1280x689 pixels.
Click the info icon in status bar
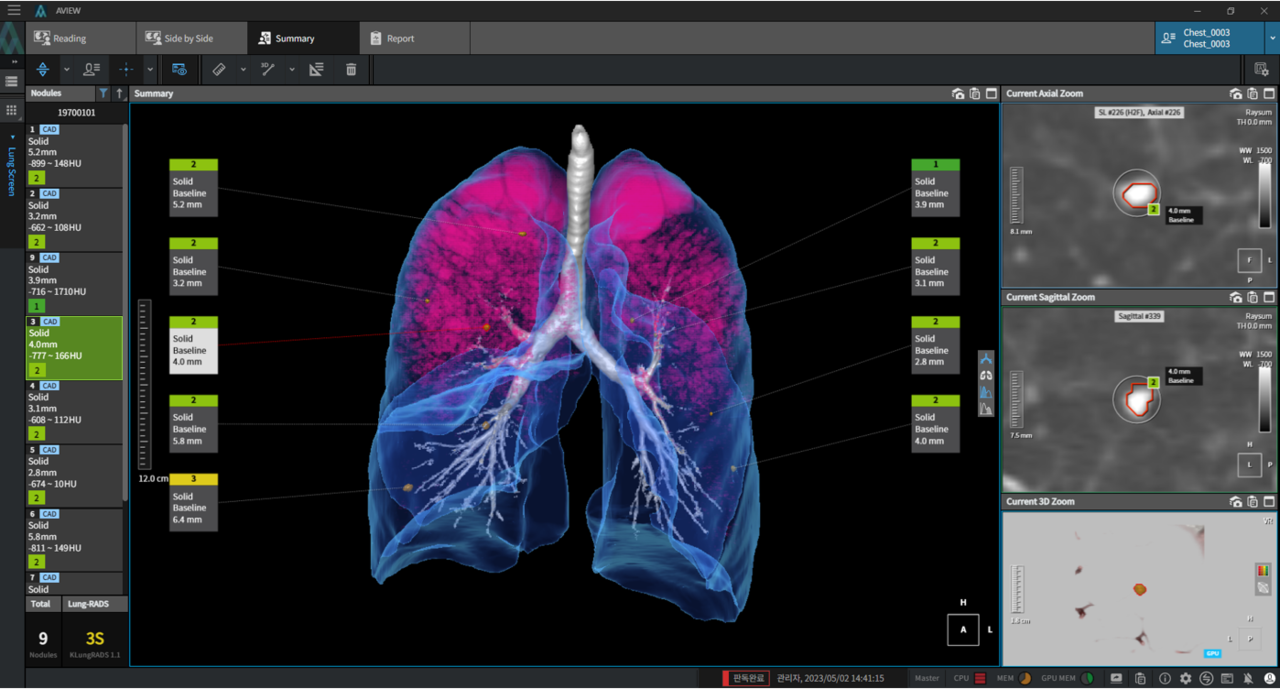(x=1164, y=678)
